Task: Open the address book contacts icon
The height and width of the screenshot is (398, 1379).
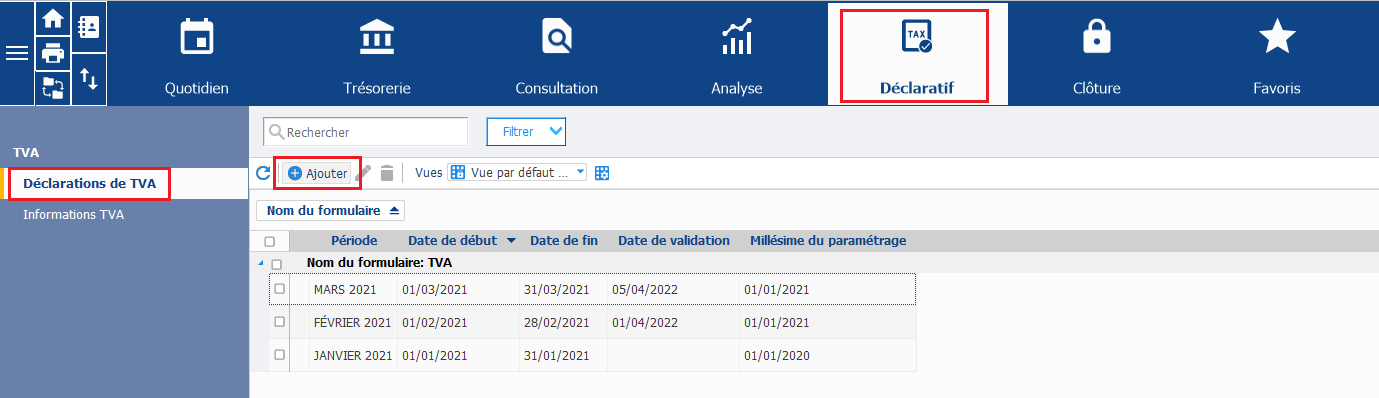Action: click(89, 28)
